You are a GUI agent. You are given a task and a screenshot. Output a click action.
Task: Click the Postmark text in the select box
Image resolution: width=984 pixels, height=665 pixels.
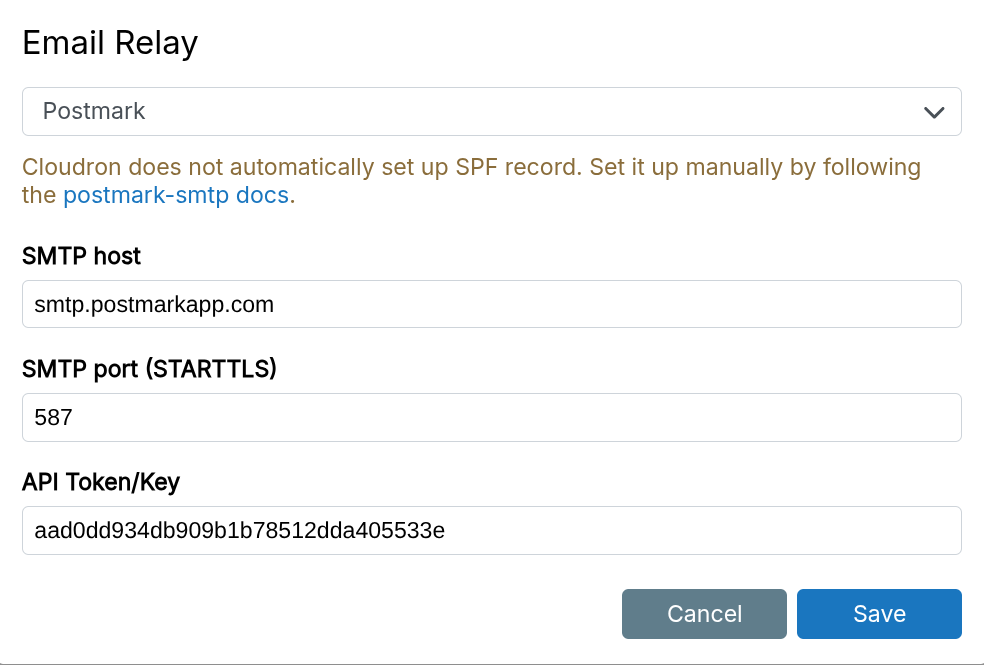94,111
